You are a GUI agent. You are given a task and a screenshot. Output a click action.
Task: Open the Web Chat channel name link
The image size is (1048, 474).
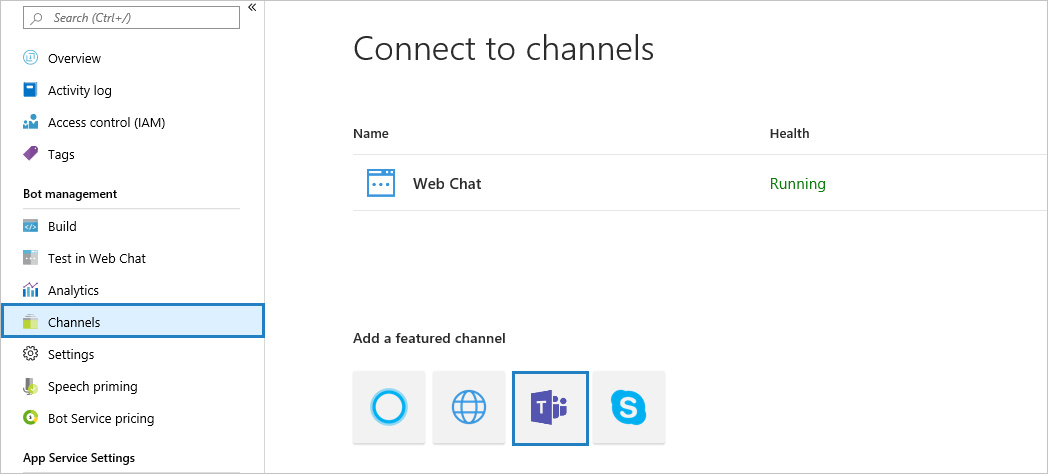click(x=447, y=183)
